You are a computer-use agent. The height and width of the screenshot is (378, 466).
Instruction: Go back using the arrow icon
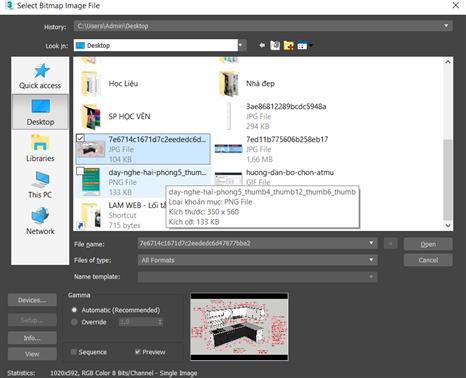[262, 45]
